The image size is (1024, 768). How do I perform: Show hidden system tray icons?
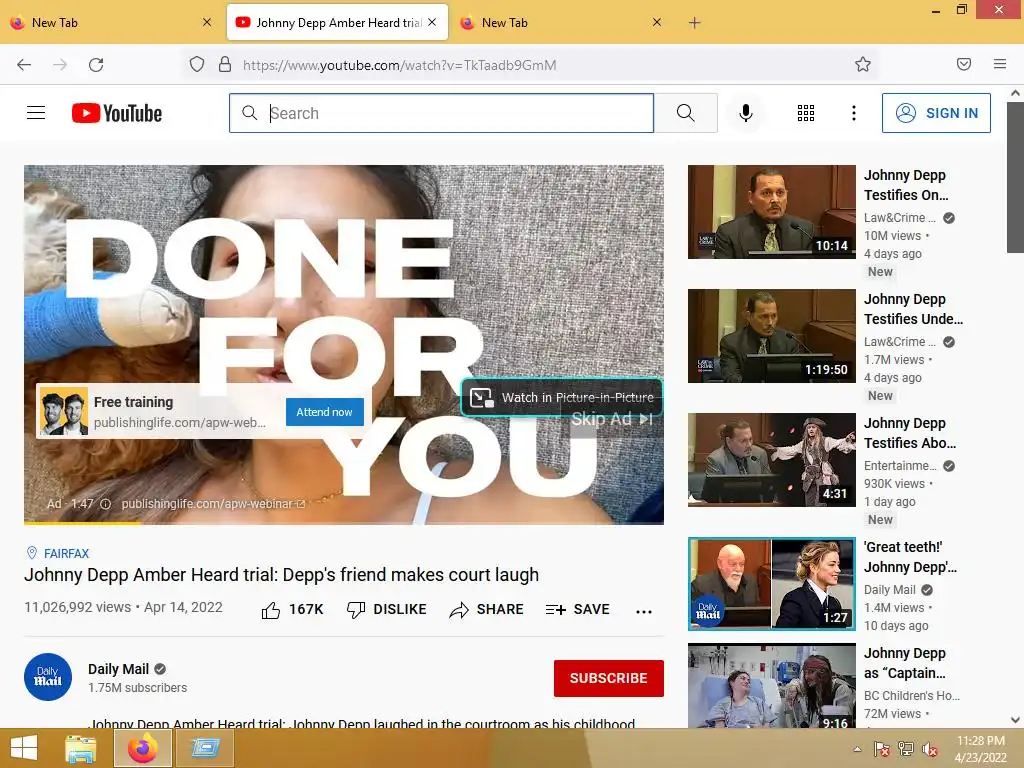tap(857, 749)
